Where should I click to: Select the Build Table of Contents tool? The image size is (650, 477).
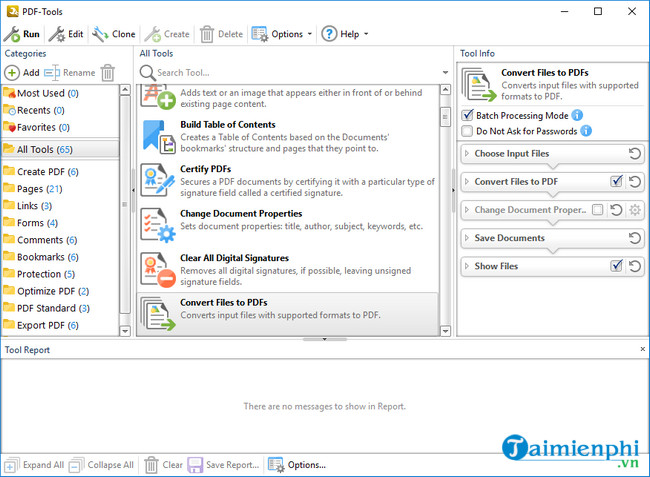tap(227, 125)
